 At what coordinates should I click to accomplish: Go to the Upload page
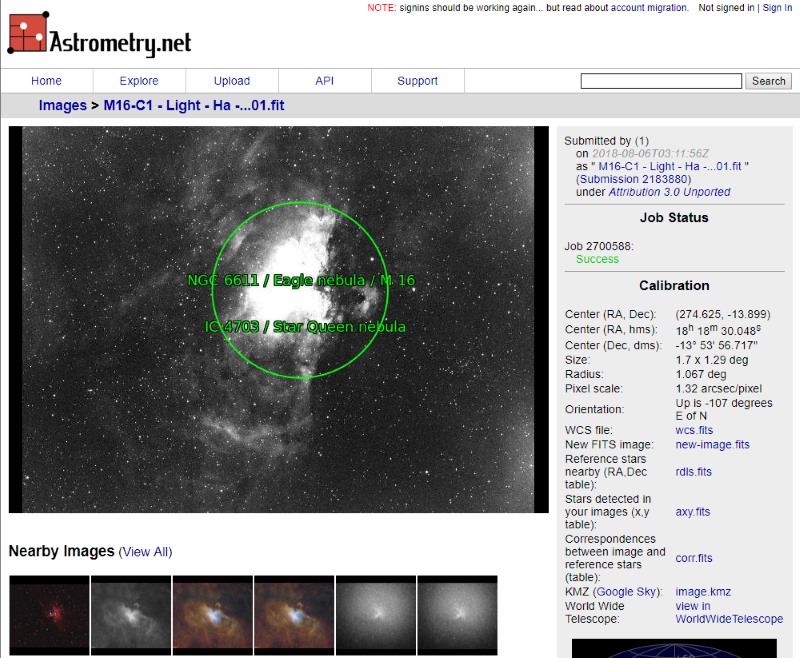232,81
